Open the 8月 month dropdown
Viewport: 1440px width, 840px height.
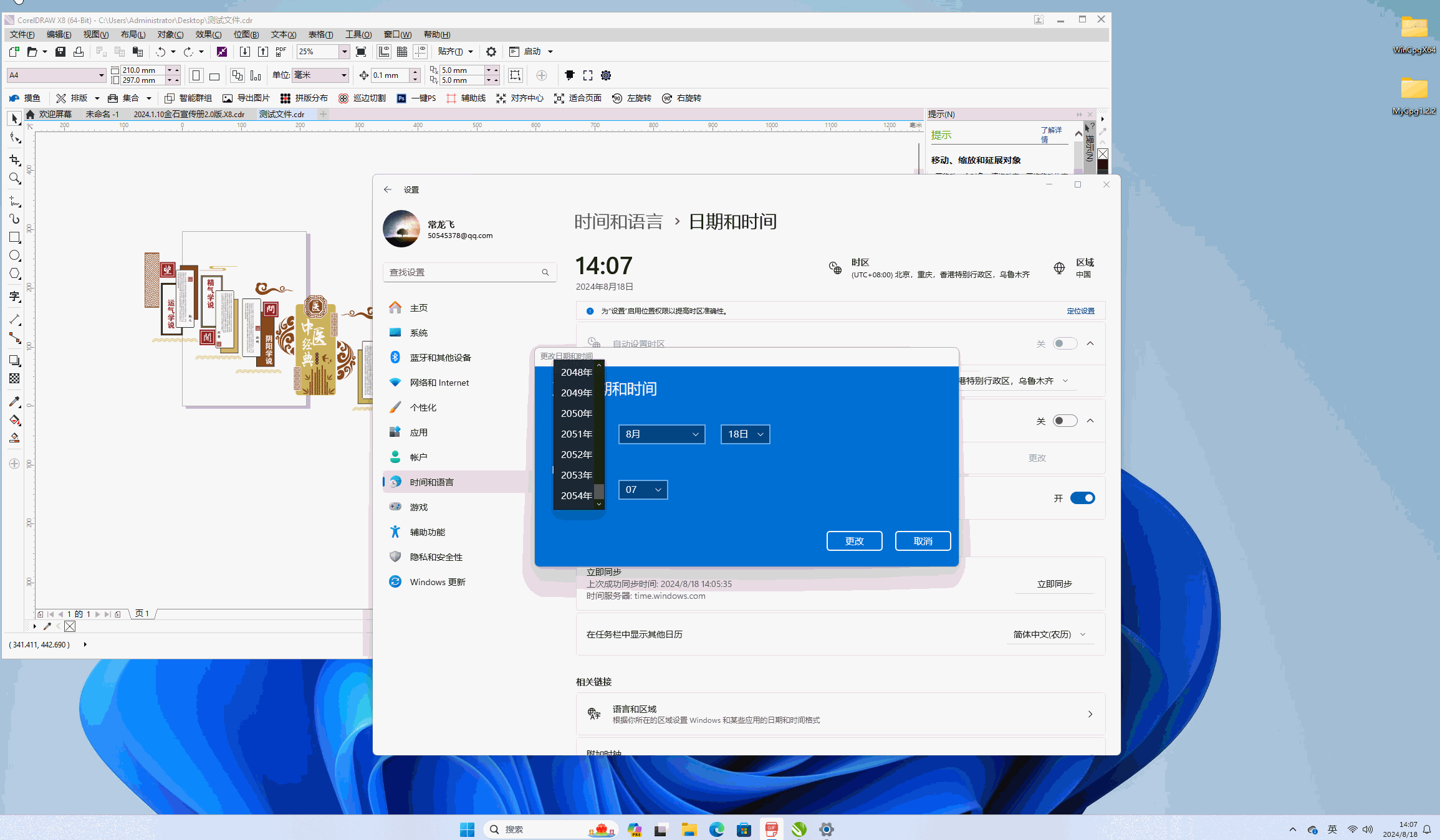pyautogui.click(x=661, y=434)
